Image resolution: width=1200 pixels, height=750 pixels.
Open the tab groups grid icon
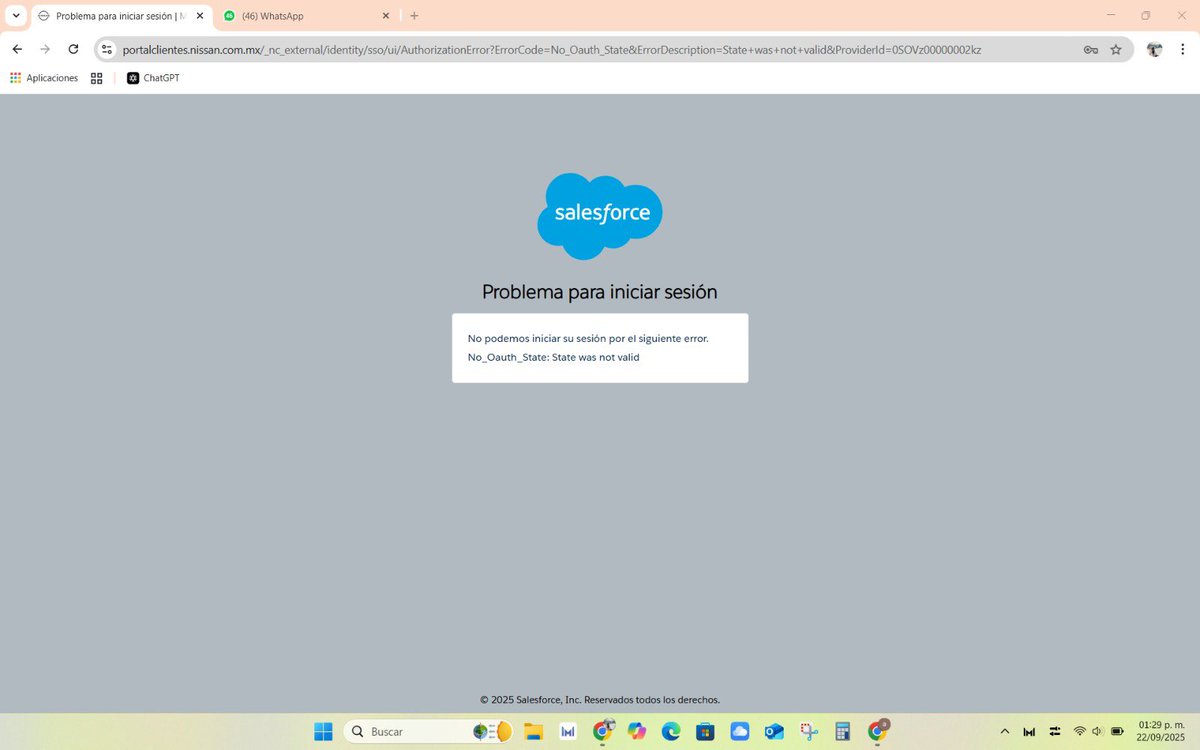97,78
